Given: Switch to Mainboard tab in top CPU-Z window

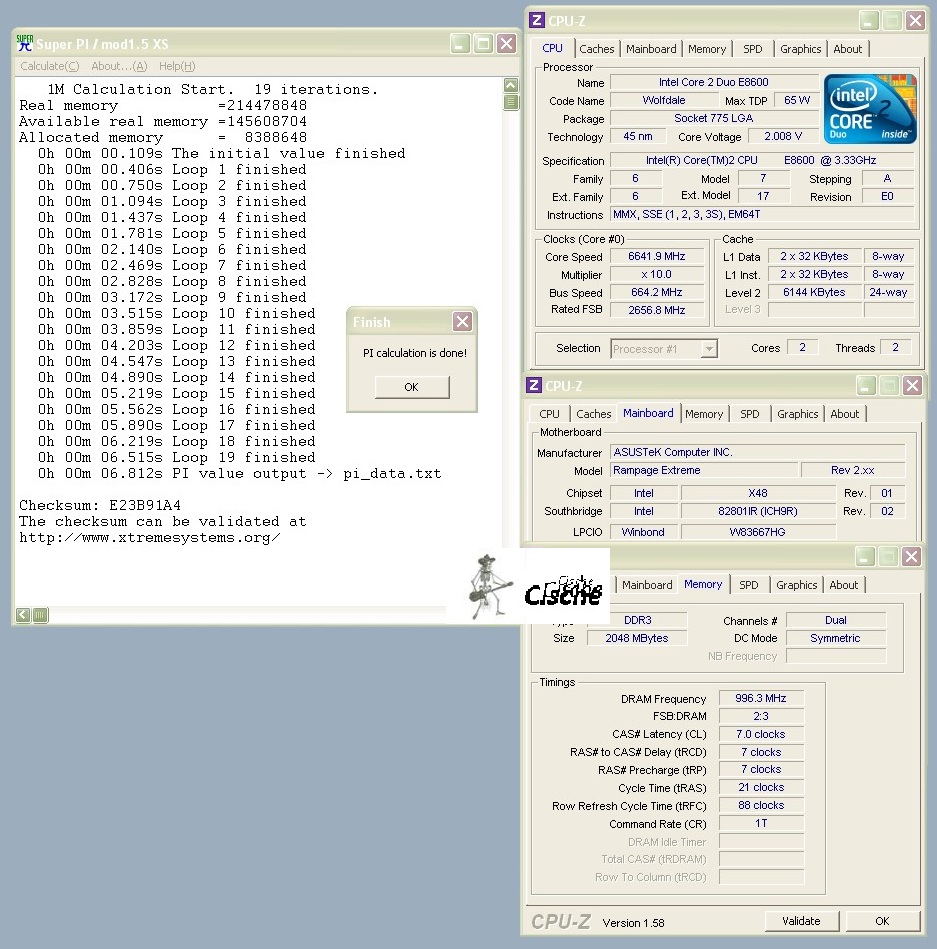Looking at the screenshot, I should pyautogui.click(x=651, y=49).
